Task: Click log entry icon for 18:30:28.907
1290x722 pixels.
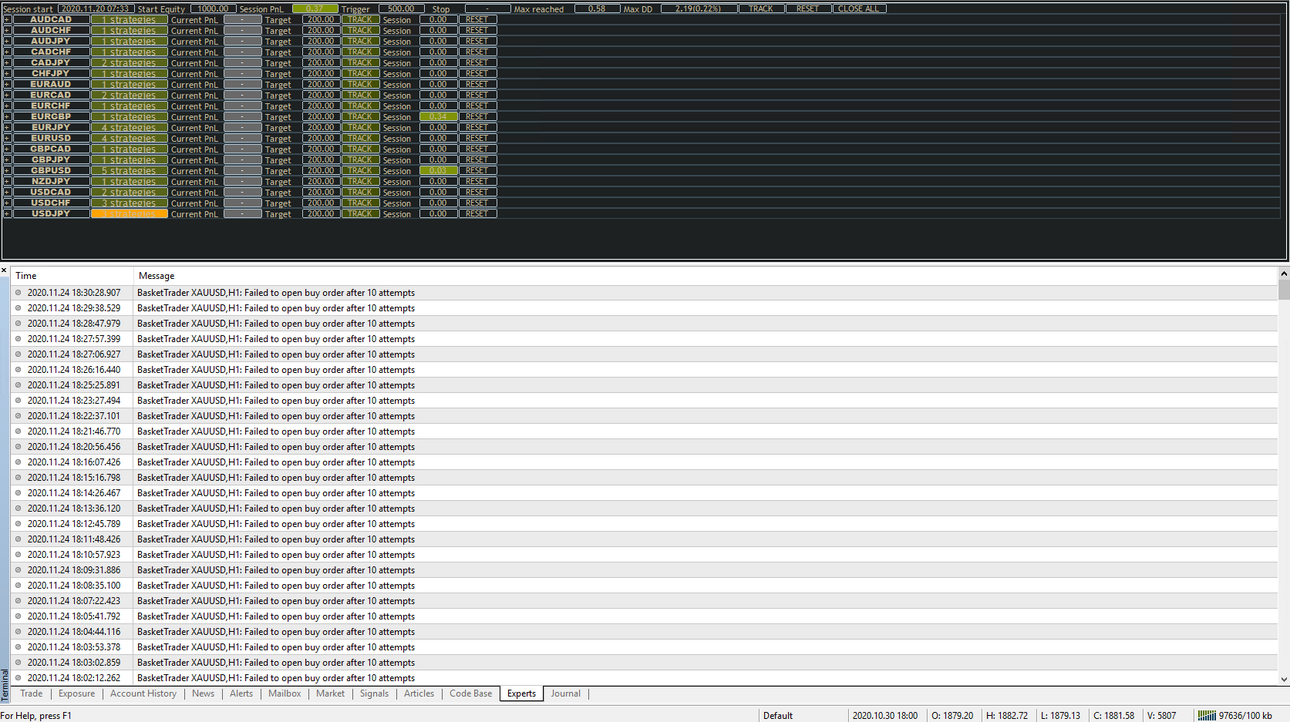Action: (18, 293)
